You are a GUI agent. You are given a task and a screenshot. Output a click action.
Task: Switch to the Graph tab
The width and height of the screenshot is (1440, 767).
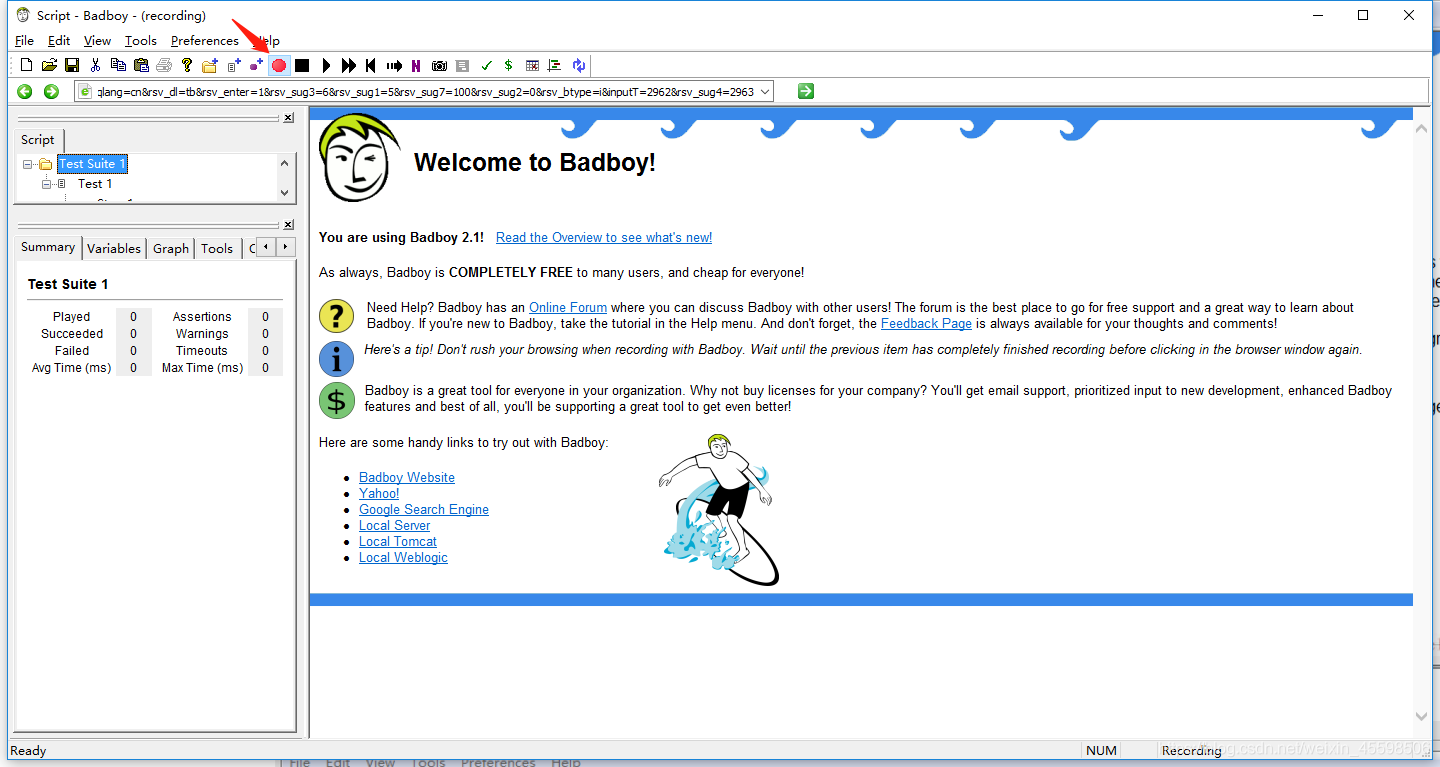coord(171,249)
